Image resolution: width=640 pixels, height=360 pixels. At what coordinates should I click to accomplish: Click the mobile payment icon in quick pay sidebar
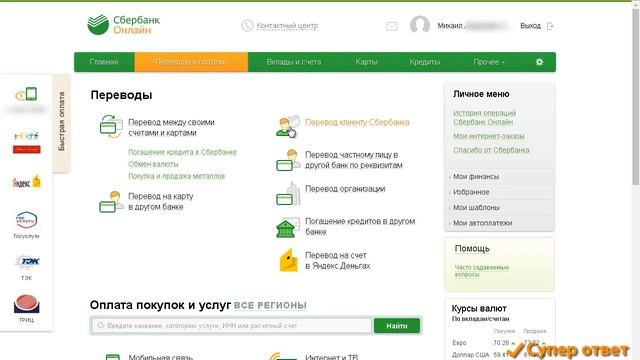point(27,95)
